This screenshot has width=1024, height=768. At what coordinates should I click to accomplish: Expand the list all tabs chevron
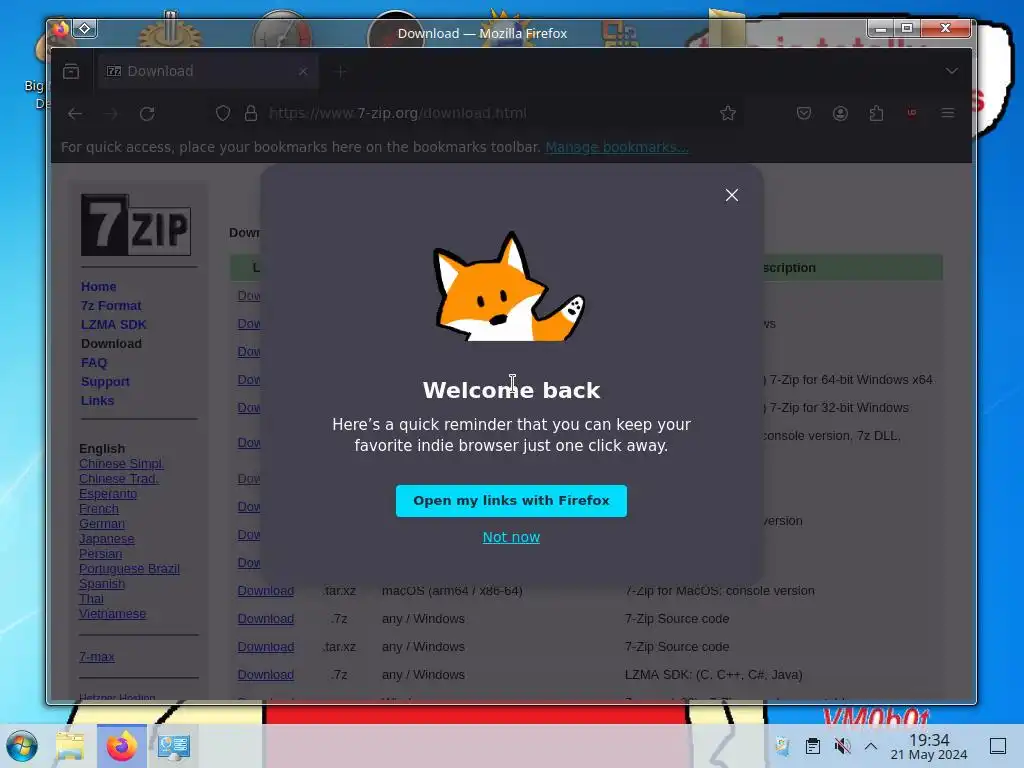click(x=952, y=71)
